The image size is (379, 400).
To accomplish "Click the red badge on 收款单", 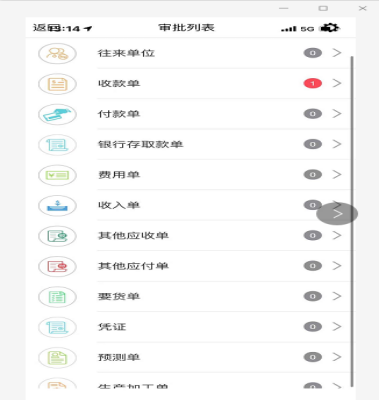I will click(x=313, y=83).
